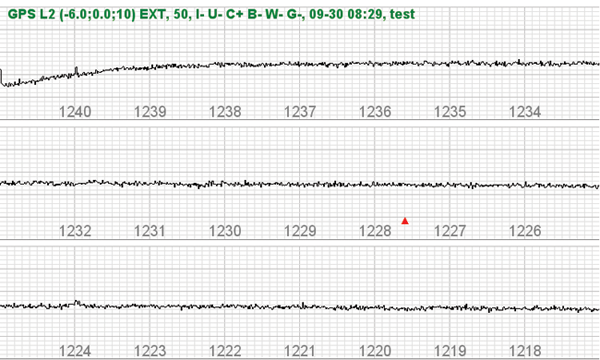
Task: Select time label 1240
Action: (75, 112)
